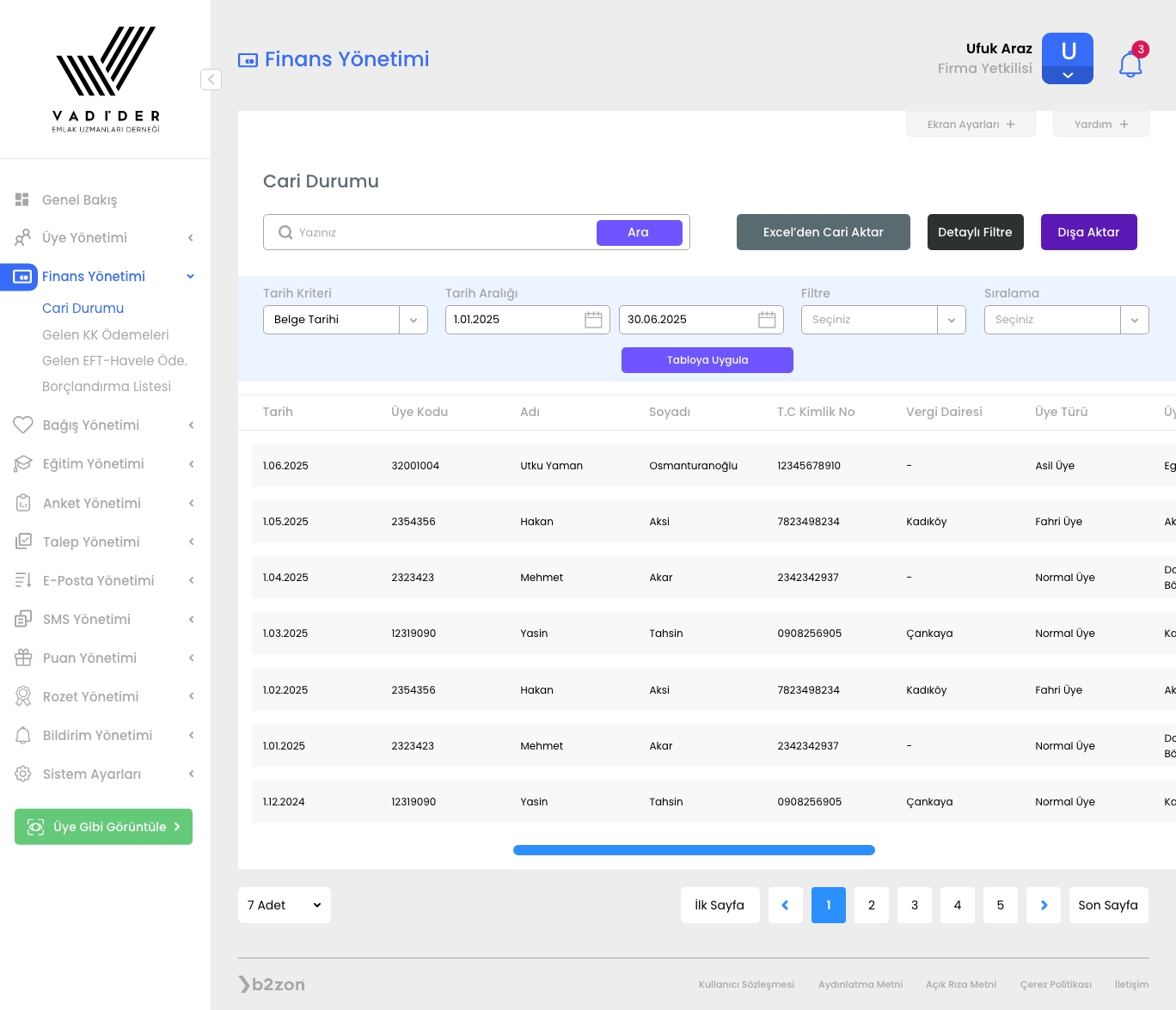This screenshot has height=1010, width=1176.
Task: Open the 7 Adet page size dropdown
Action: [x=285, y=905]
